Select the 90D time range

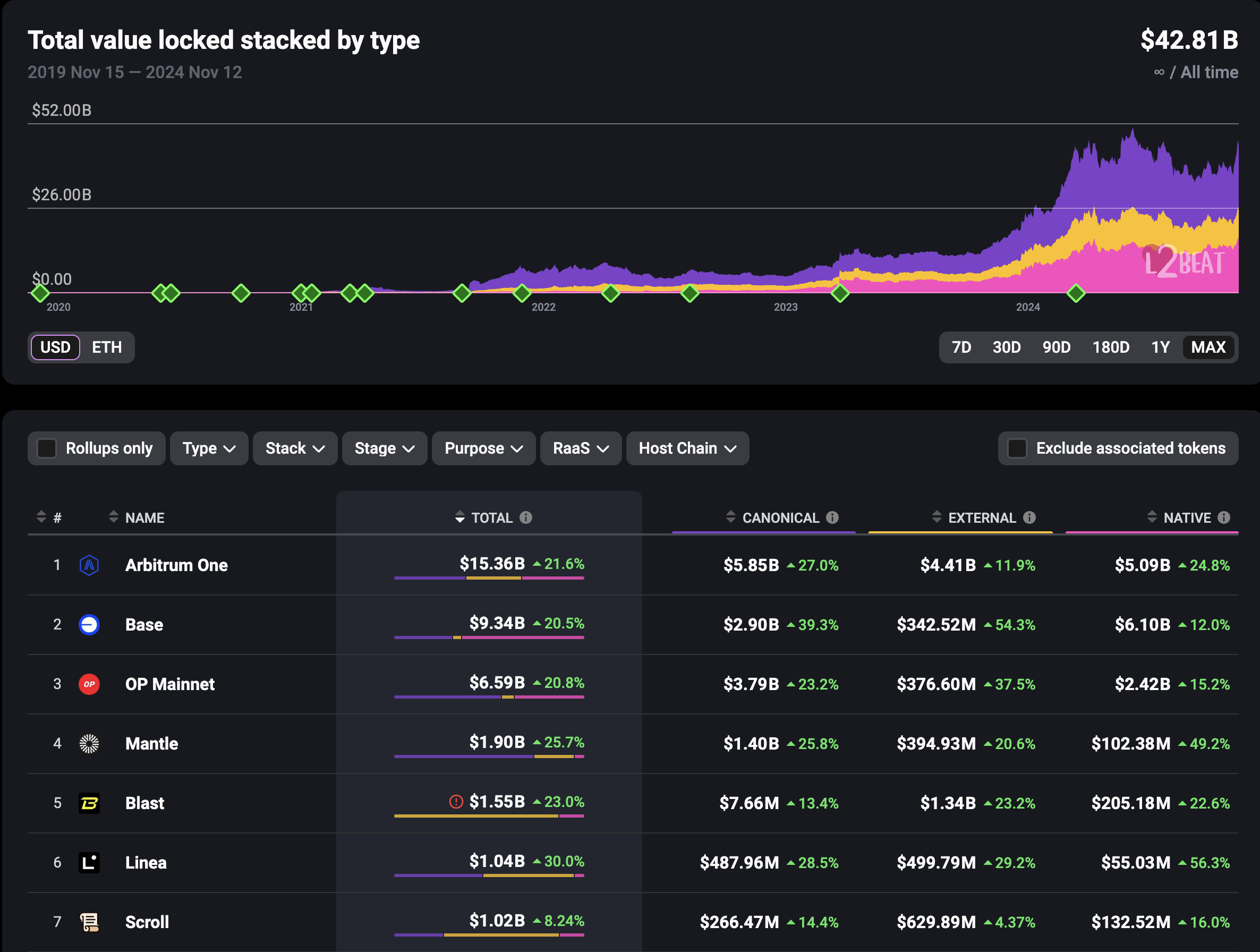click(1056, 347)
